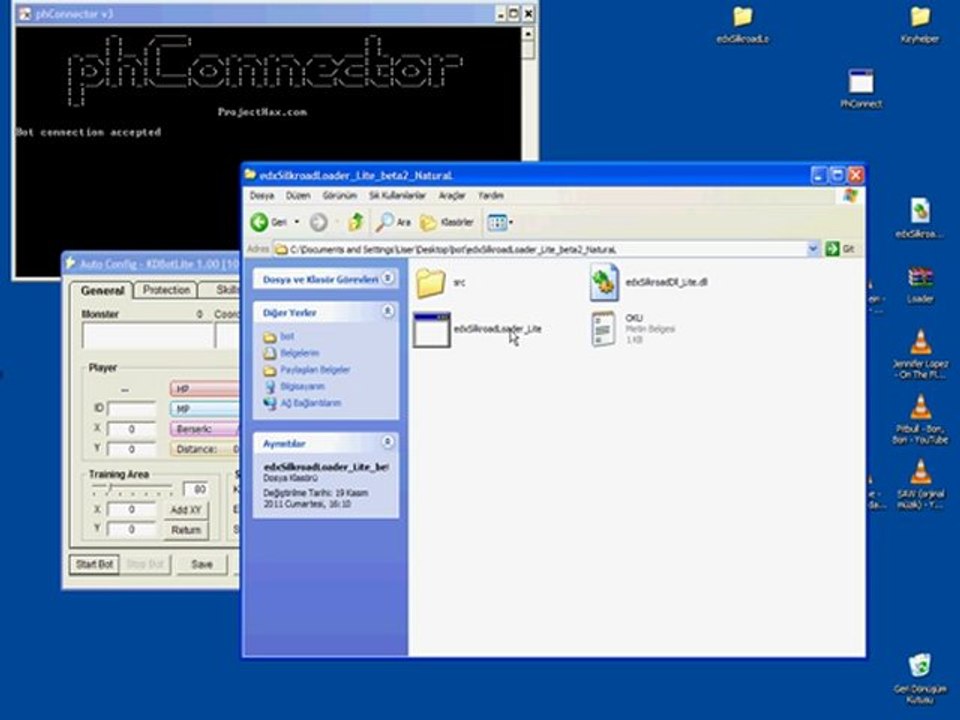The height and width of the screenshot is (720, 960).
Task: Click the MP bar in Player section
Action: click(x=204, y=409)
